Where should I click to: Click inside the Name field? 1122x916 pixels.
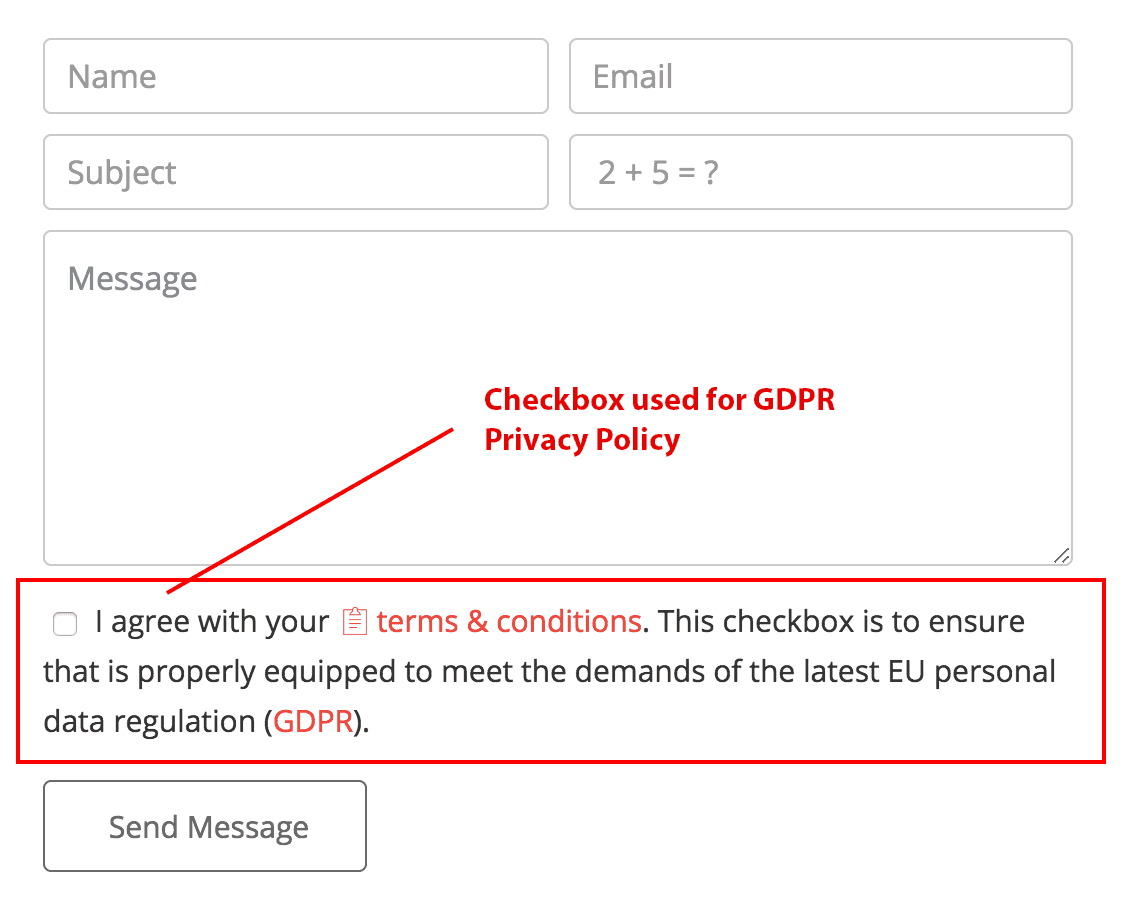(x=295, y=76)
